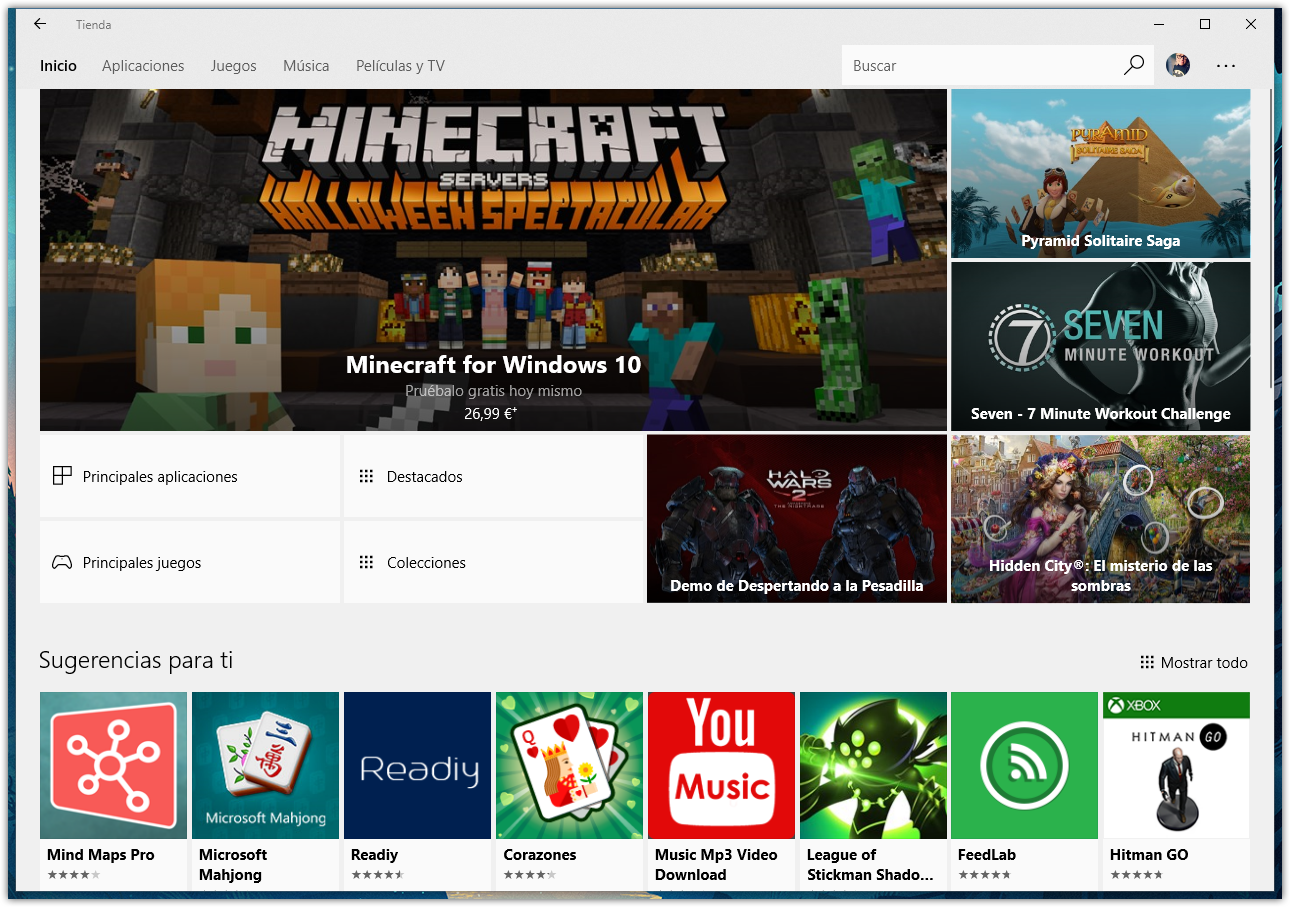Image resolution: width=1290 pixels, height=907 pixels.
Task: Open the Mind Maps Pro app icon
Action: coord(113,765)
